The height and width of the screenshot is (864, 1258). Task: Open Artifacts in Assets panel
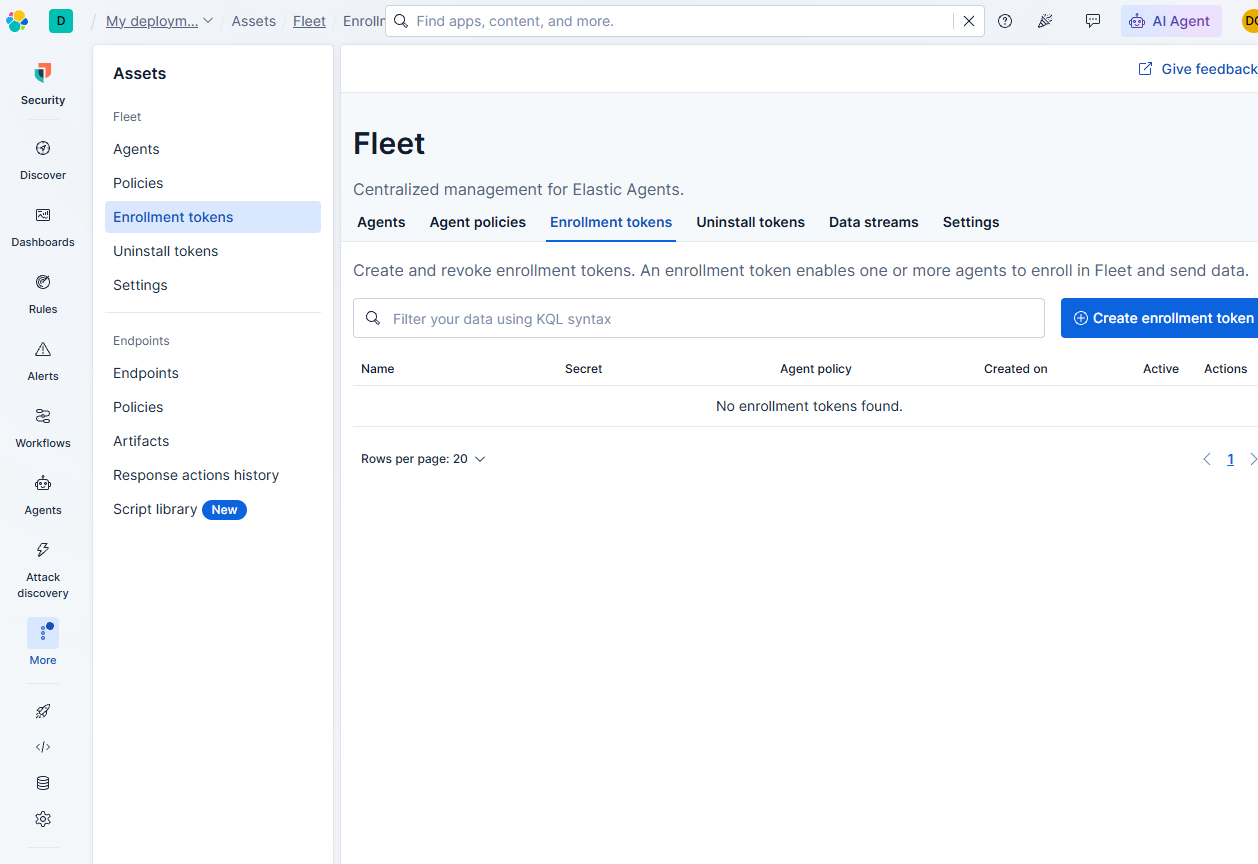click(213, 441)
